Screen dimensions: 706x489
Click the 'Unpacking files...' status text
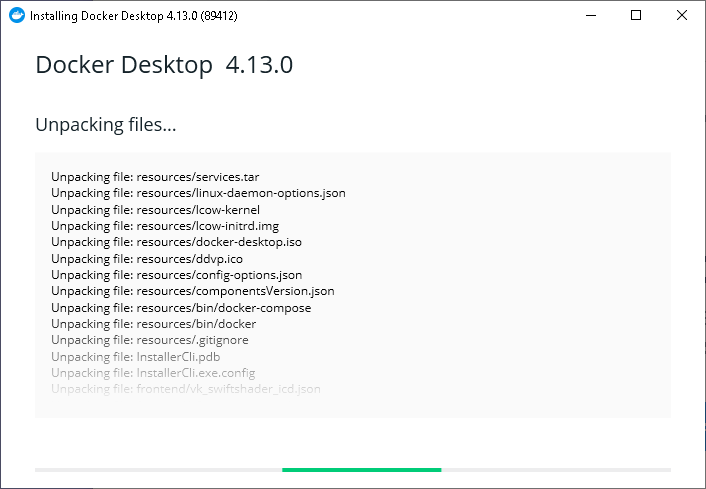(105, 125)
